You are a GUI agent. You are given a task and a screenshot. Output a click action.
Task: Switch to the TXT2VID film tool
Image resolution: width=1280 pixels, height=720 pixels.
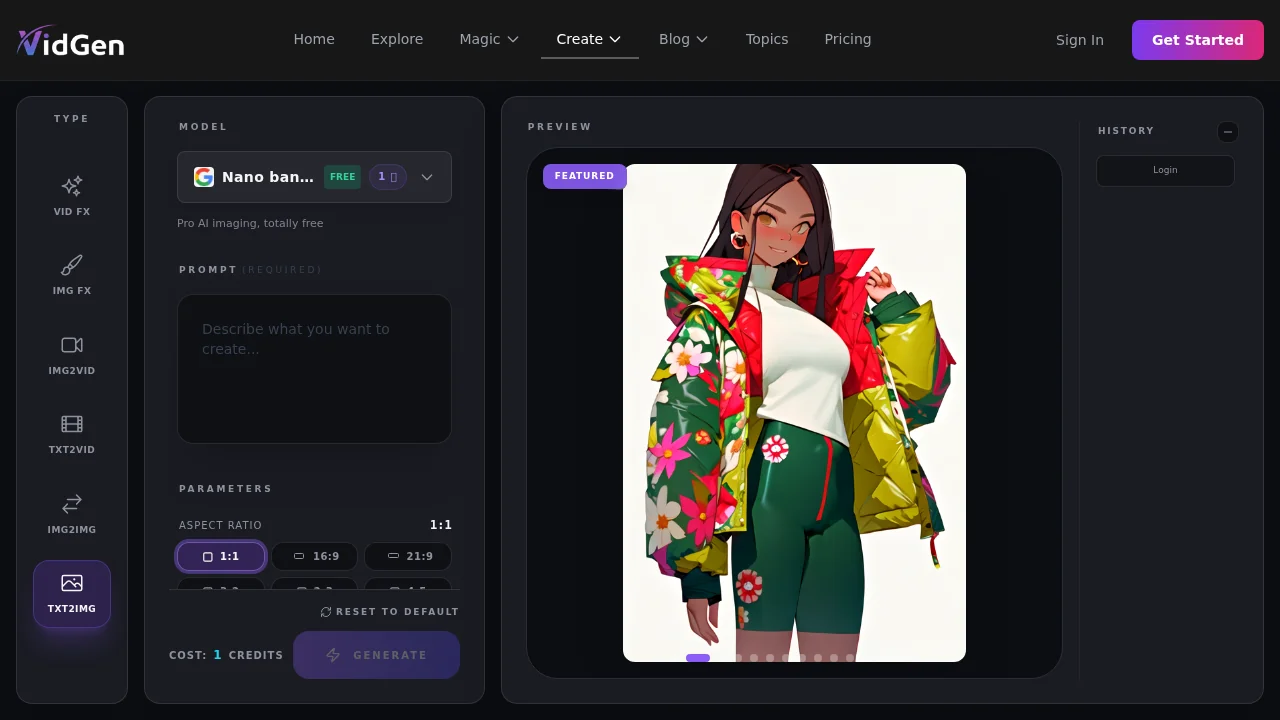(x=71, y=434)
